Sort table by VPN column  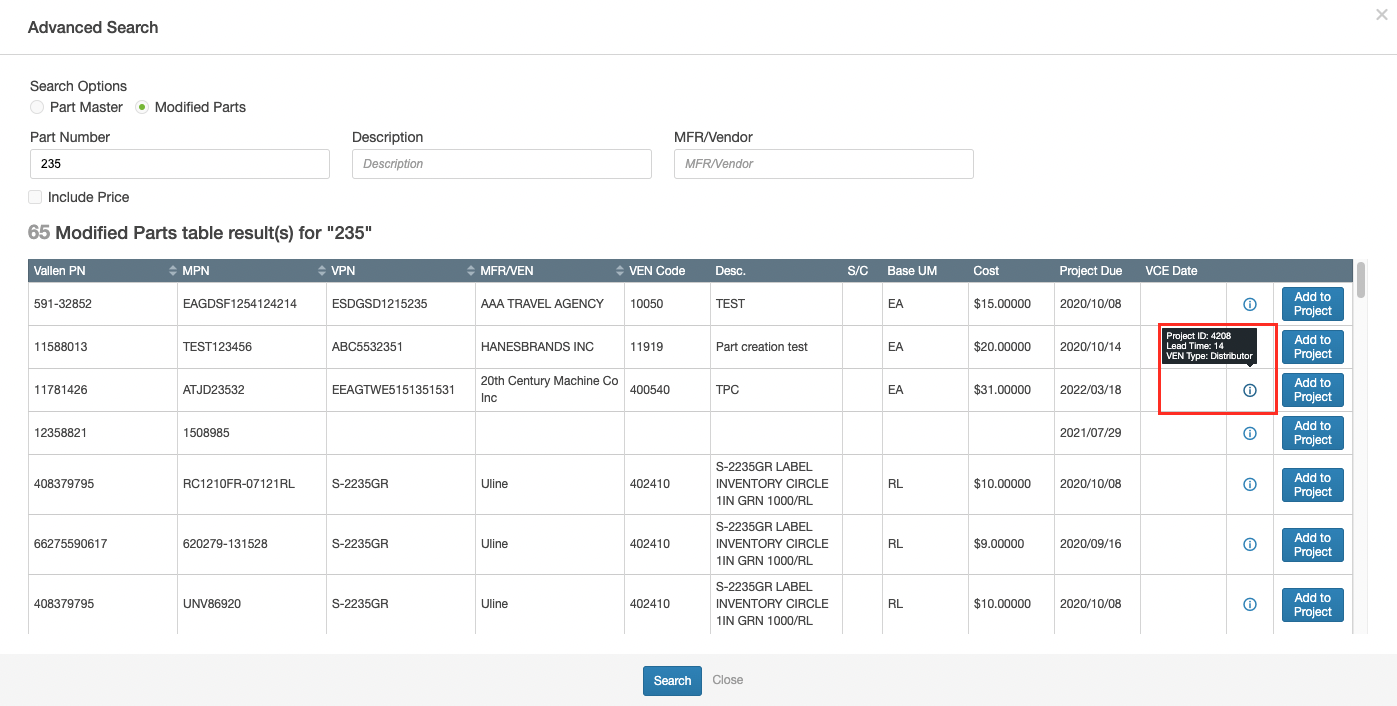[471, 271]
